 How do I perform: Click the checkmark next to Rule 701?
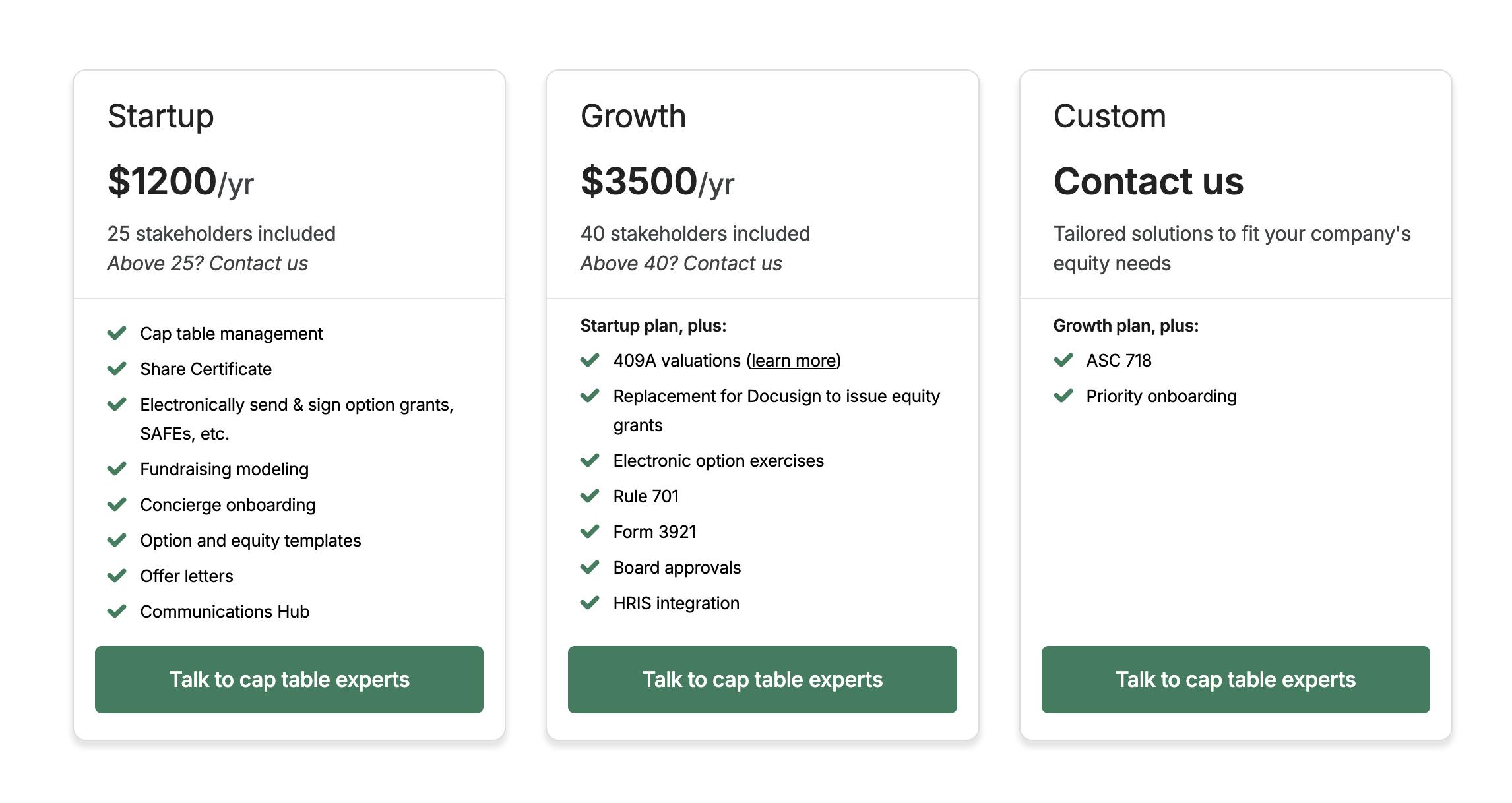[590, 496]
